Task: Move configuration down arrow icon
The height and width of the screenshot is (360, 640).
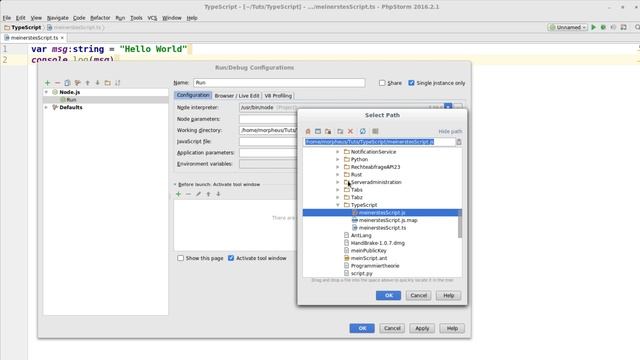Action: (98, 83)
